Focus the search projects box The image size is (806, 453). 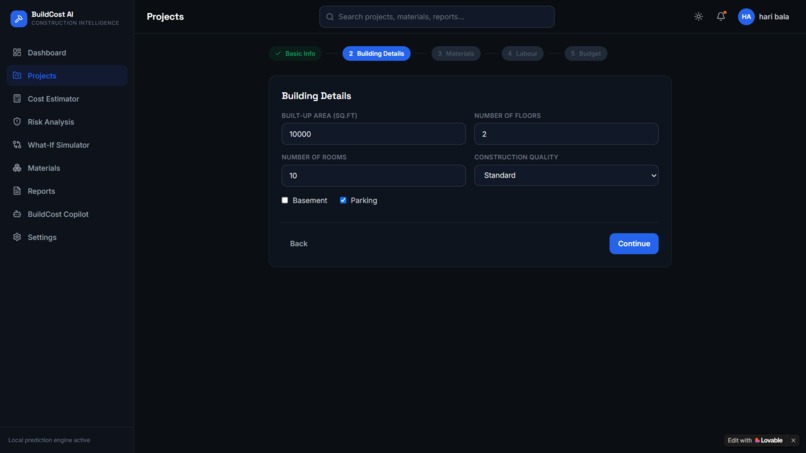click(x=436, y=17)
